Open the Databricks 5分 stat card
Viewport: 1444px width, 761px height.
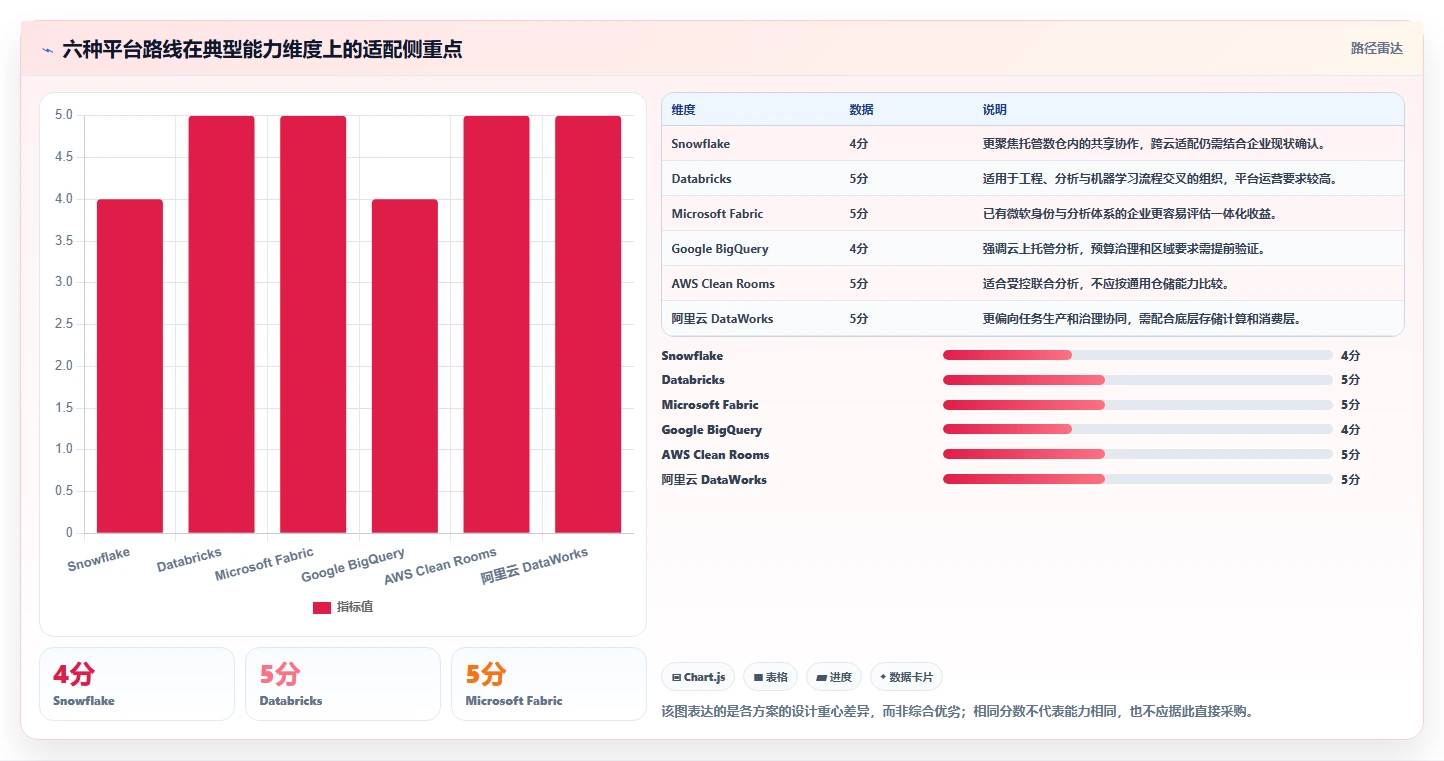pyautogui.click(x=343, y=684)
